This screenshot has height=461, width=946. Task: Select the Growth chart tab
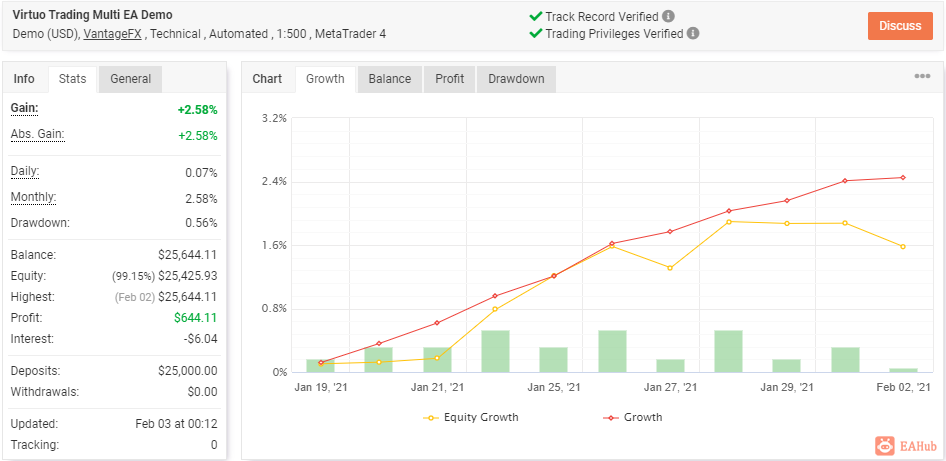(325, 79)
